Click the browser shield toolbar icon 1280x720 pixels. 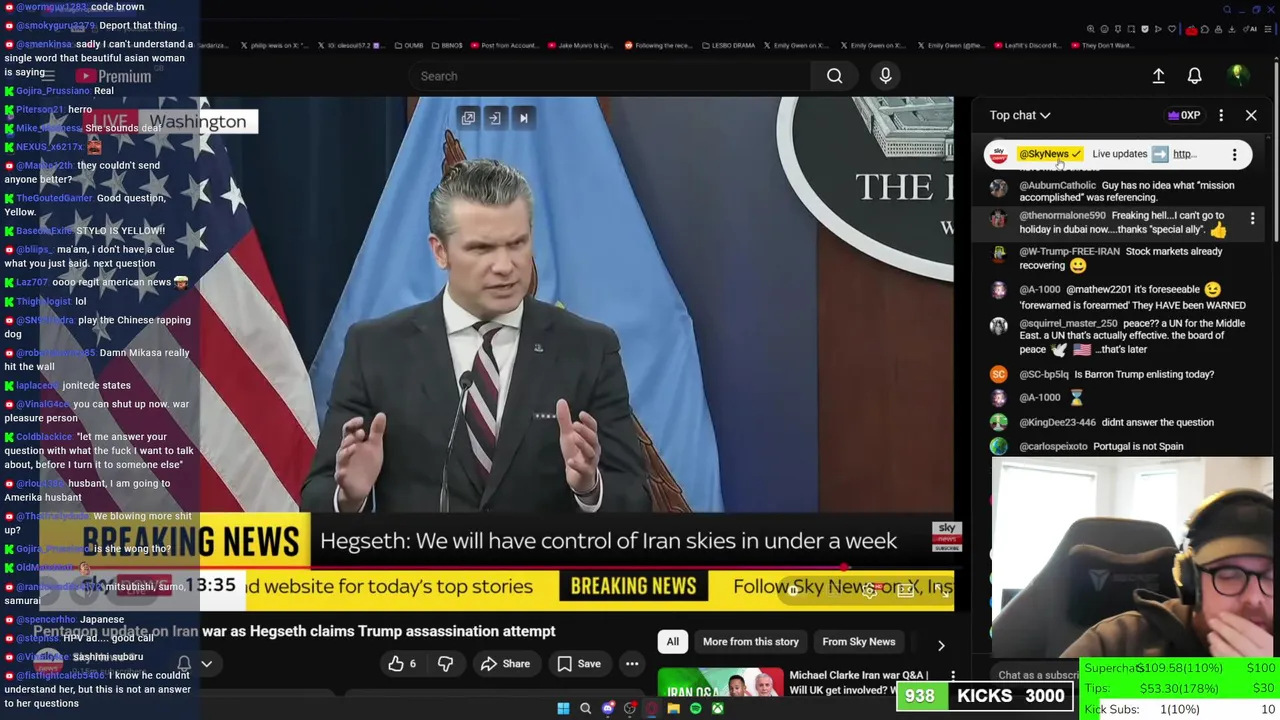point(1145,29)
